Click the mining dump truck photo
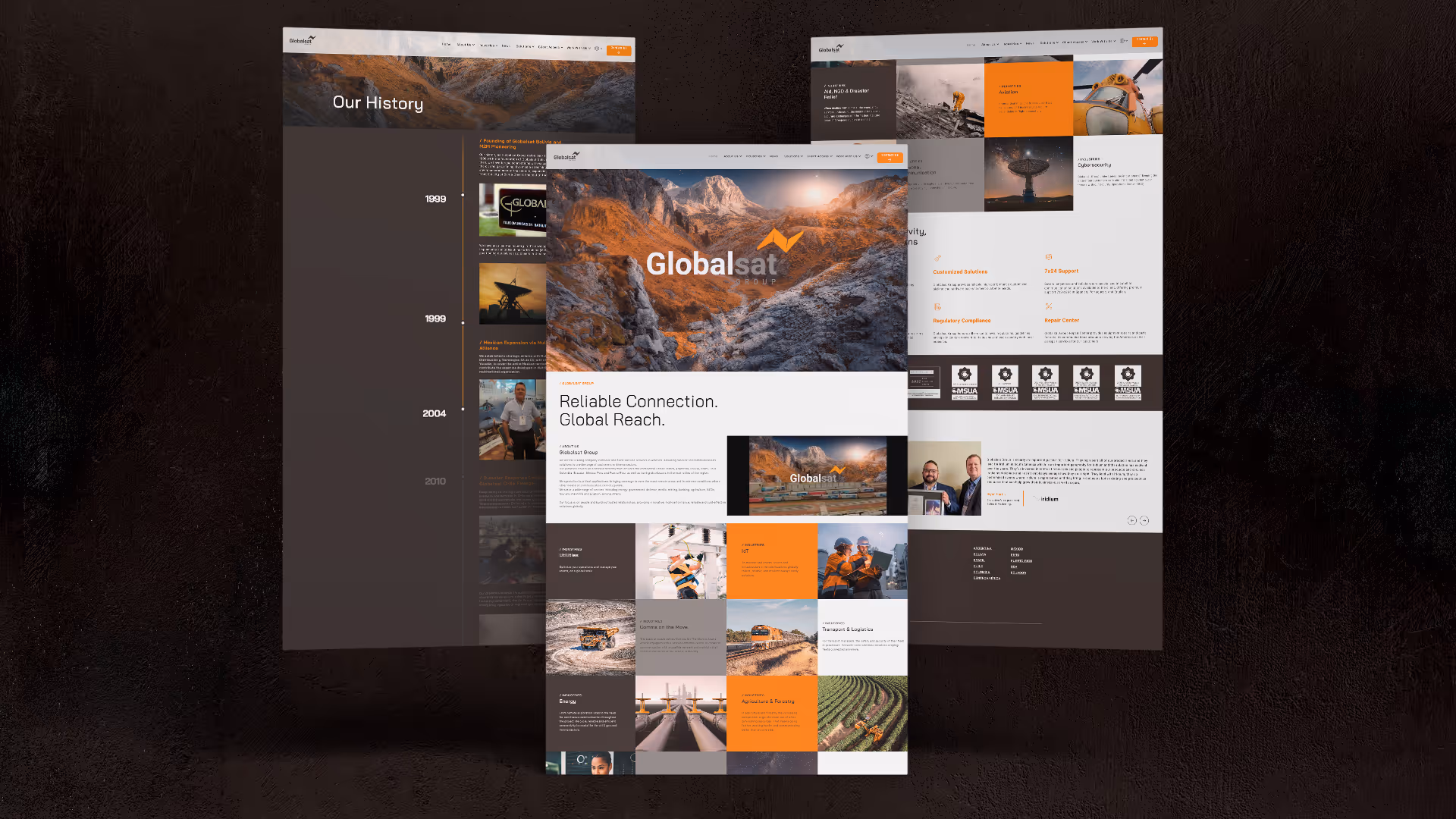 coord(591,637)
